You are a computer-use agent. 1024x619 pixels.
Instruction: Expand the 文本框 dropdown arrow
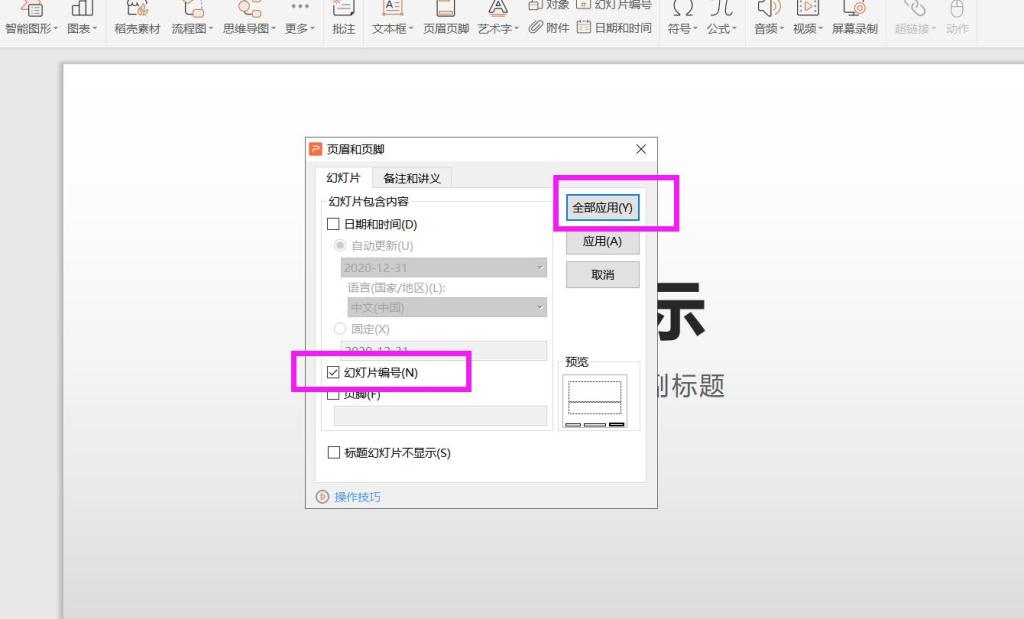(411, 29)
